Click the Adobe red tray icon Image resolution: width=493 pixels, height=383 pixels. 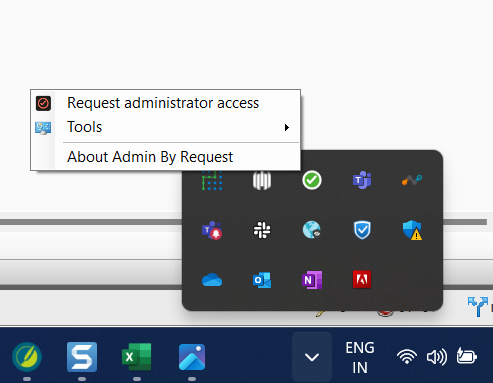tap(362, 279)
